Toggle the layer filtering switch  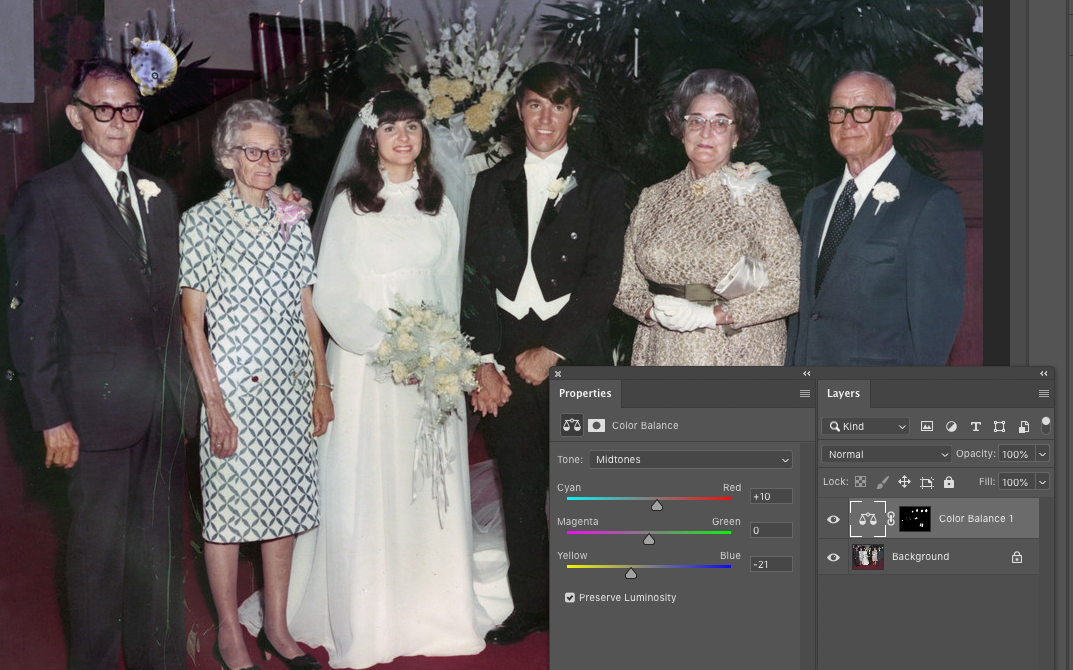(1046, 425)
